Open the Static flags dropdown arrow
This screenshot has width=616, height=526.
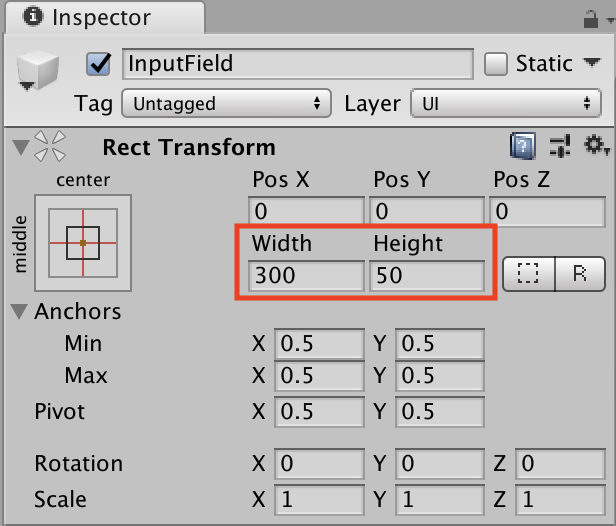(592, 64)
